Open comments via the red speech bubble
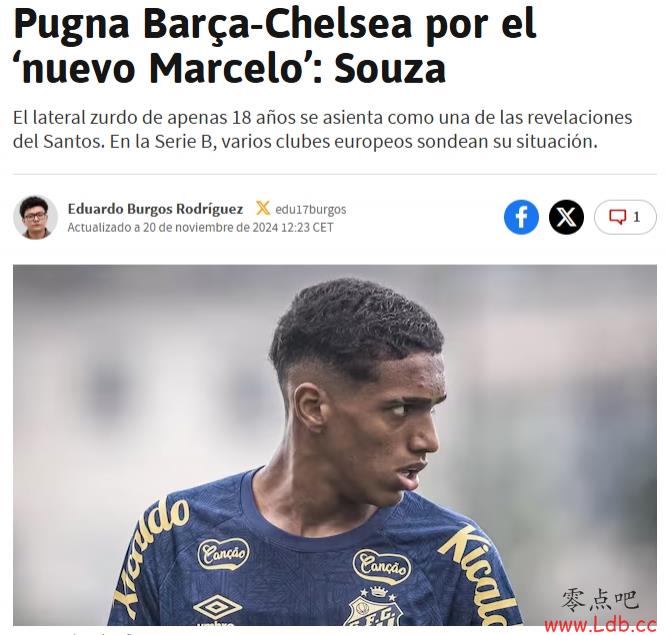Image resolution: width=666 pixels, height=635 pixels. coord(617,217)
